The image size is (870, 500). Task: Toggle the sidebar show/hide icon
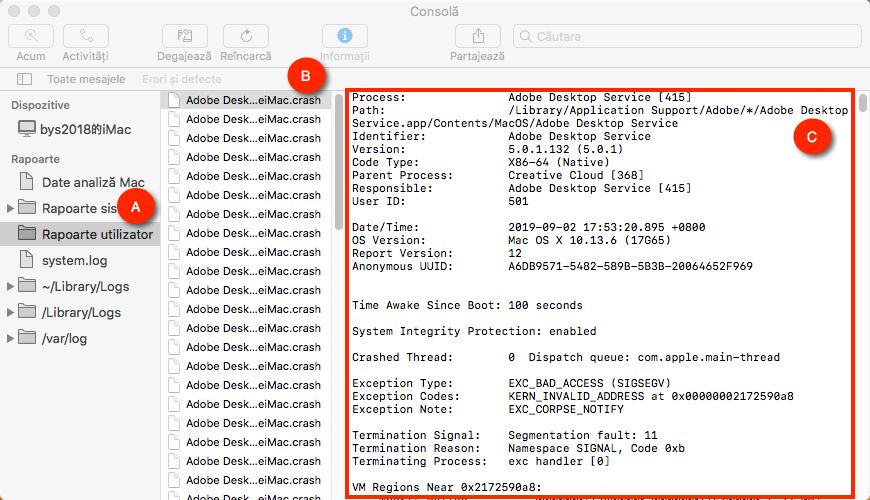pyautogui.click(x=24, y=79)
